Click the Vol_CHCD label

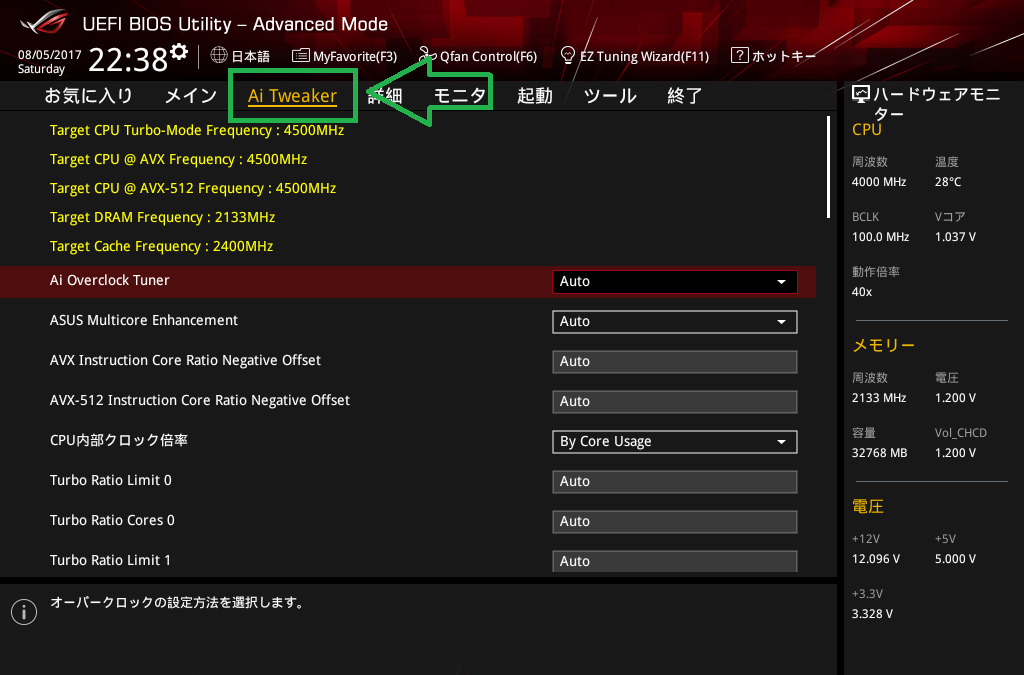[x=960, y=433]
